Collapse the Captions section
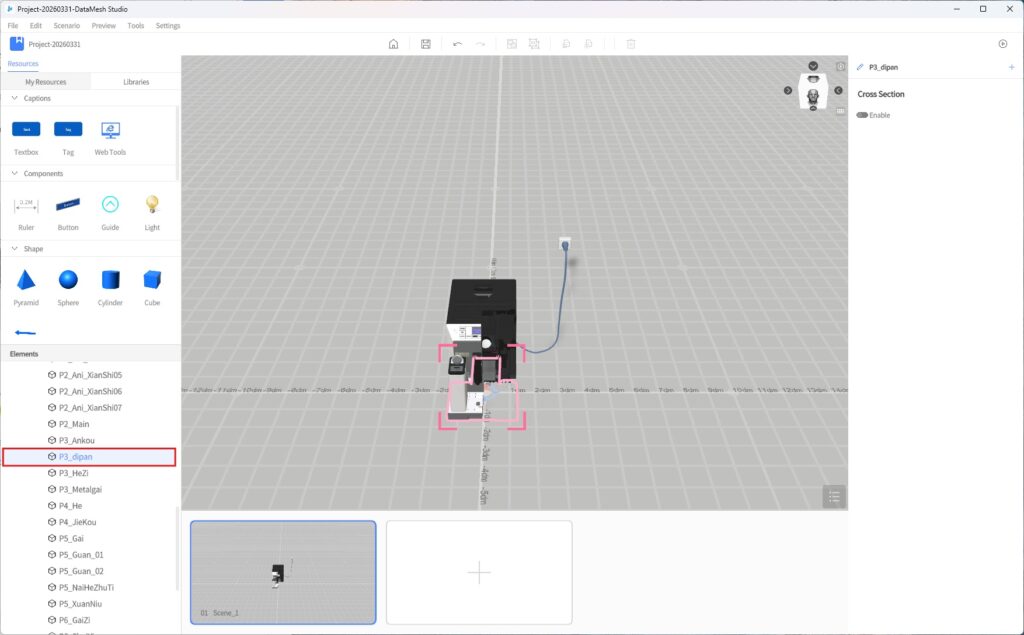 click(14, 99)
